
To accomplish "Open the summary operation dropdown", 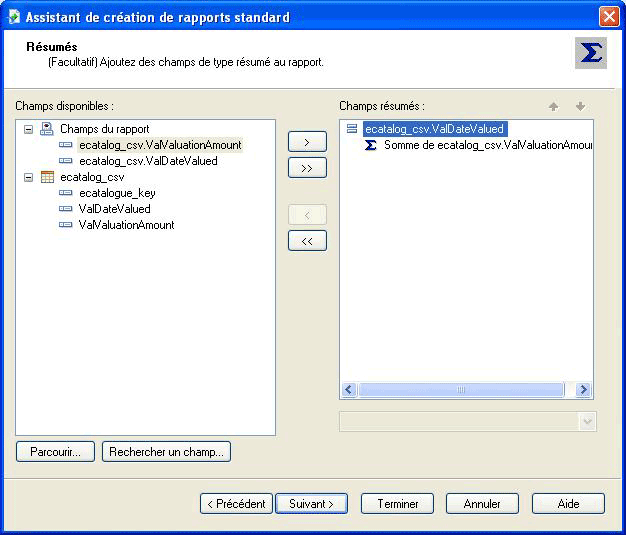I will (586, 422).
